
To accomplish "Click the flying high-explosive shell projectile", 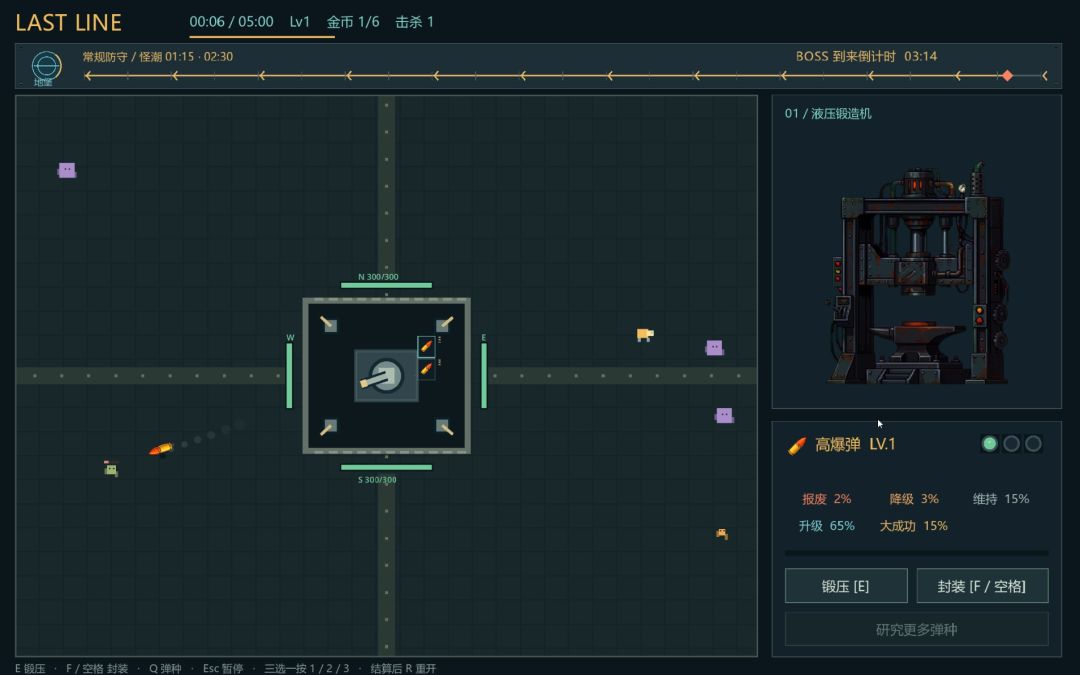I will 161,449.
